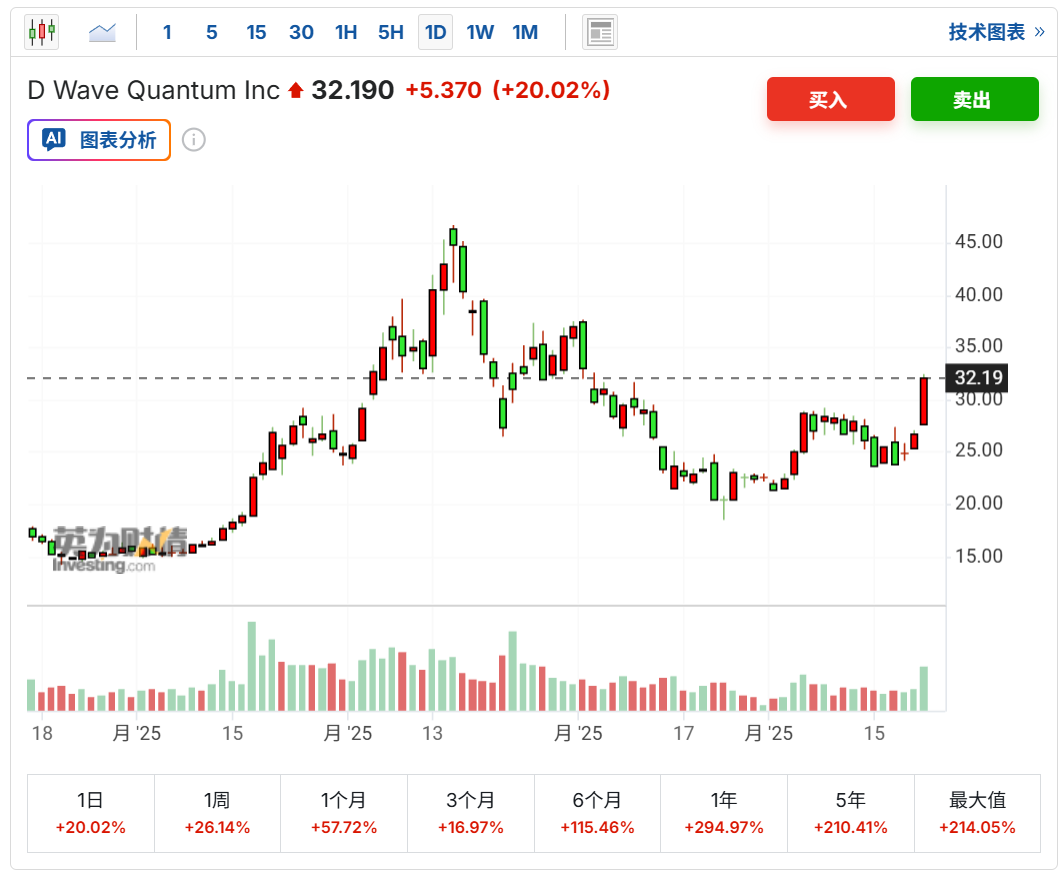
Task: Click the 32.19 current price label
Action: tap(978, 378)
